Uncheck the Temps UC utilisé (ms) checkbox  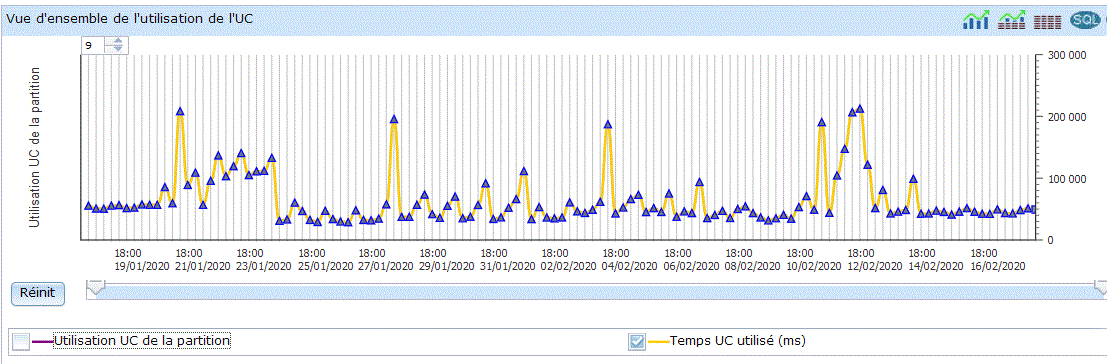pyautogui.click(x=637, y=341)
